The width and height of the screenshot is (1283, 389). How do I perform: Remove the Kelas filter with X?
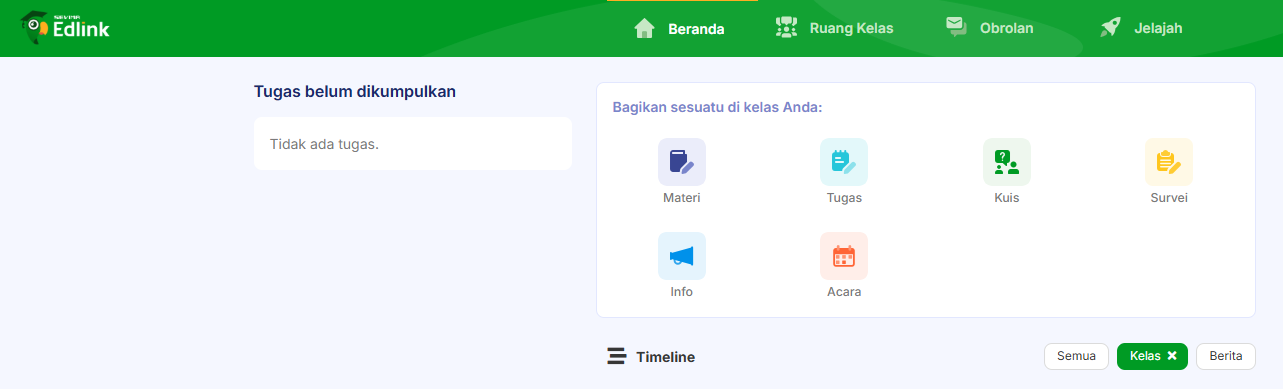coord(1171,356)
